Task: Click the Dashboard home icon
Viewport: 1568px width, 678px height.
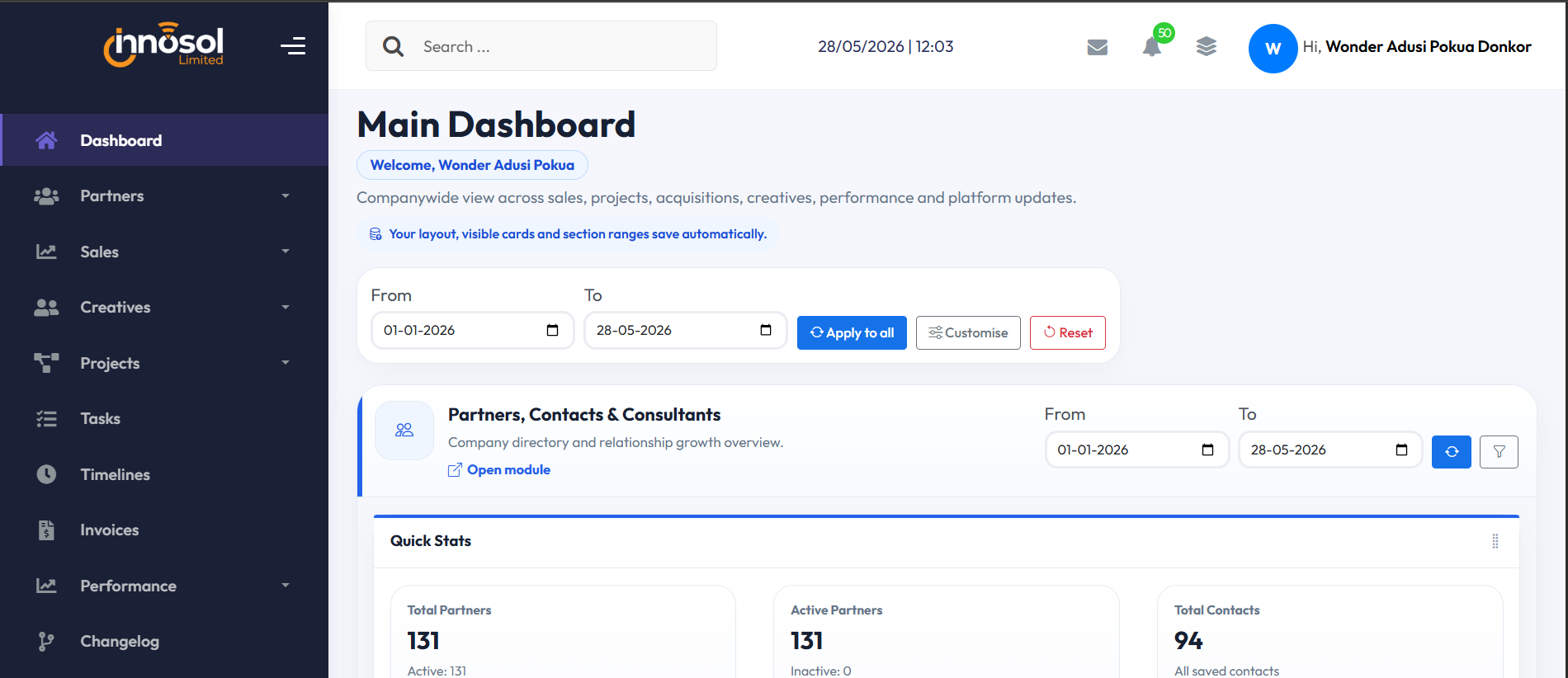Action: tap(46, 140)
